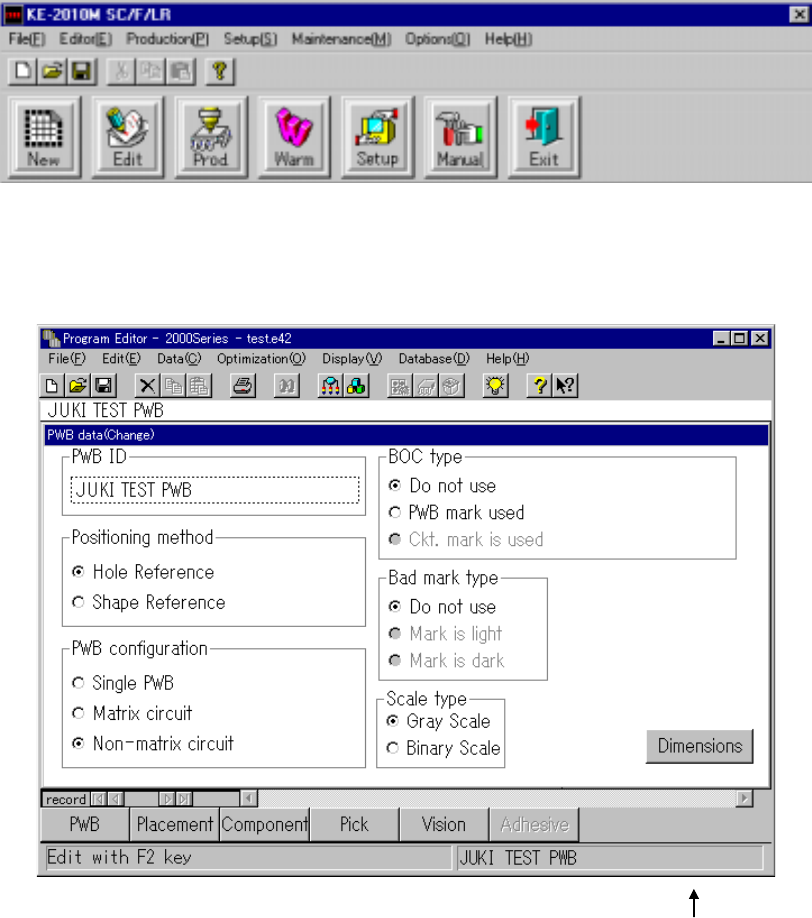Click record next navigation arrow
The image size is (812, 918).
167,799
